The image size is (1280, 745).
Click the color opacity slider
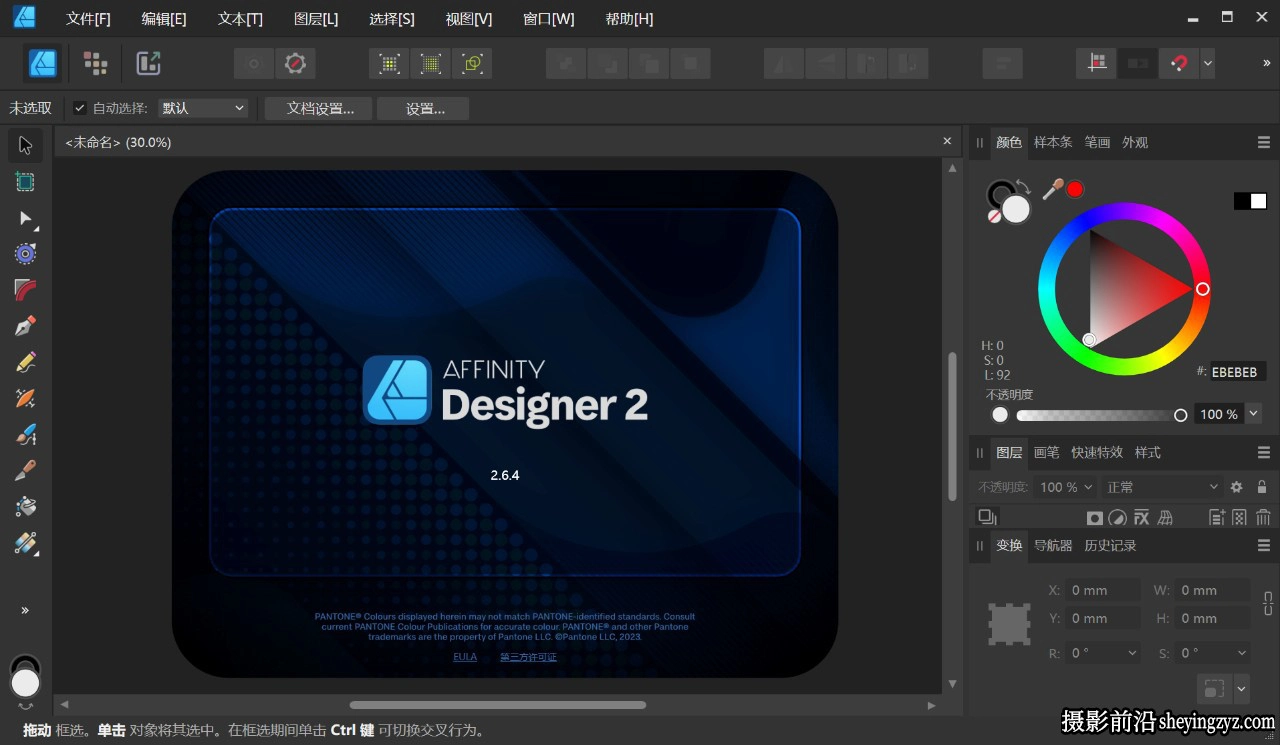tap(1102, 415)
